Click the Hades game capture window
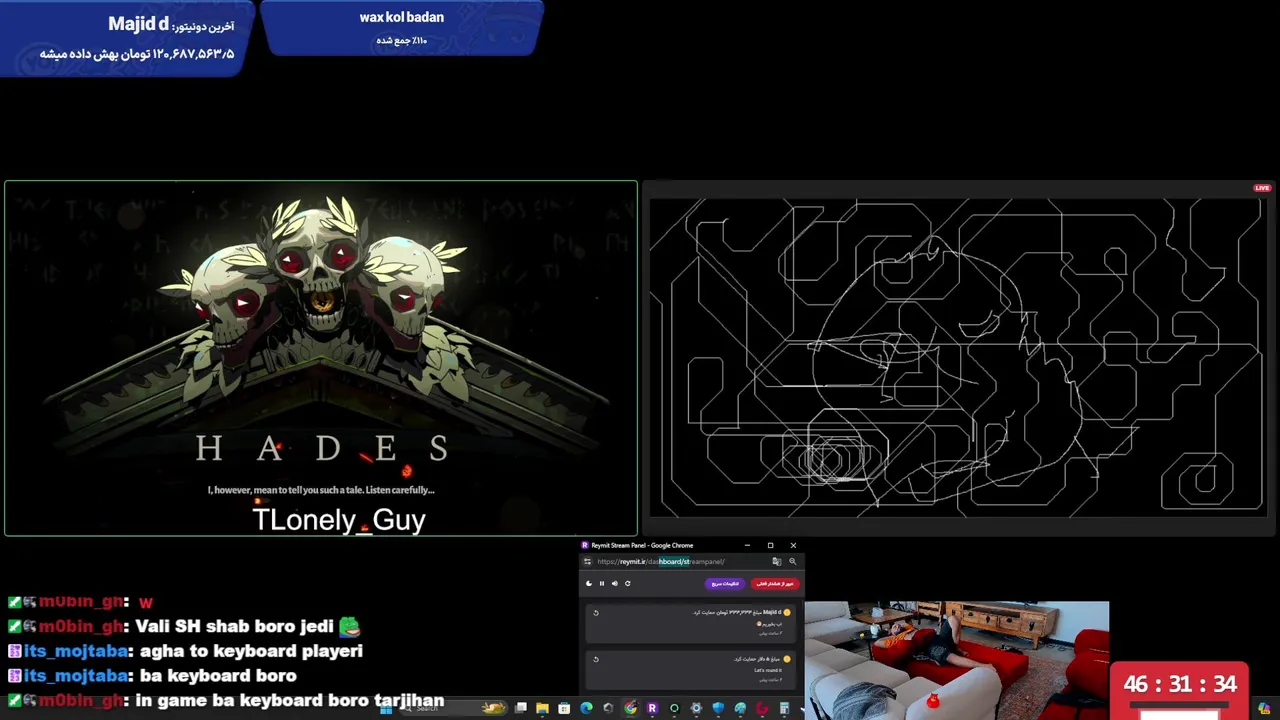Image resolution: width=1280 pixels, height=720 pixels. pyautogui.click(x=321, y=358)
